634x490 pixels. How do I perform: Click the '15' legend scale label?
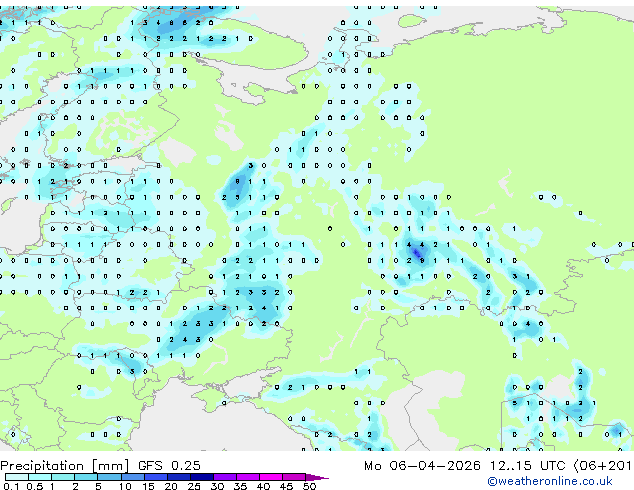click(x=148, y=486)
